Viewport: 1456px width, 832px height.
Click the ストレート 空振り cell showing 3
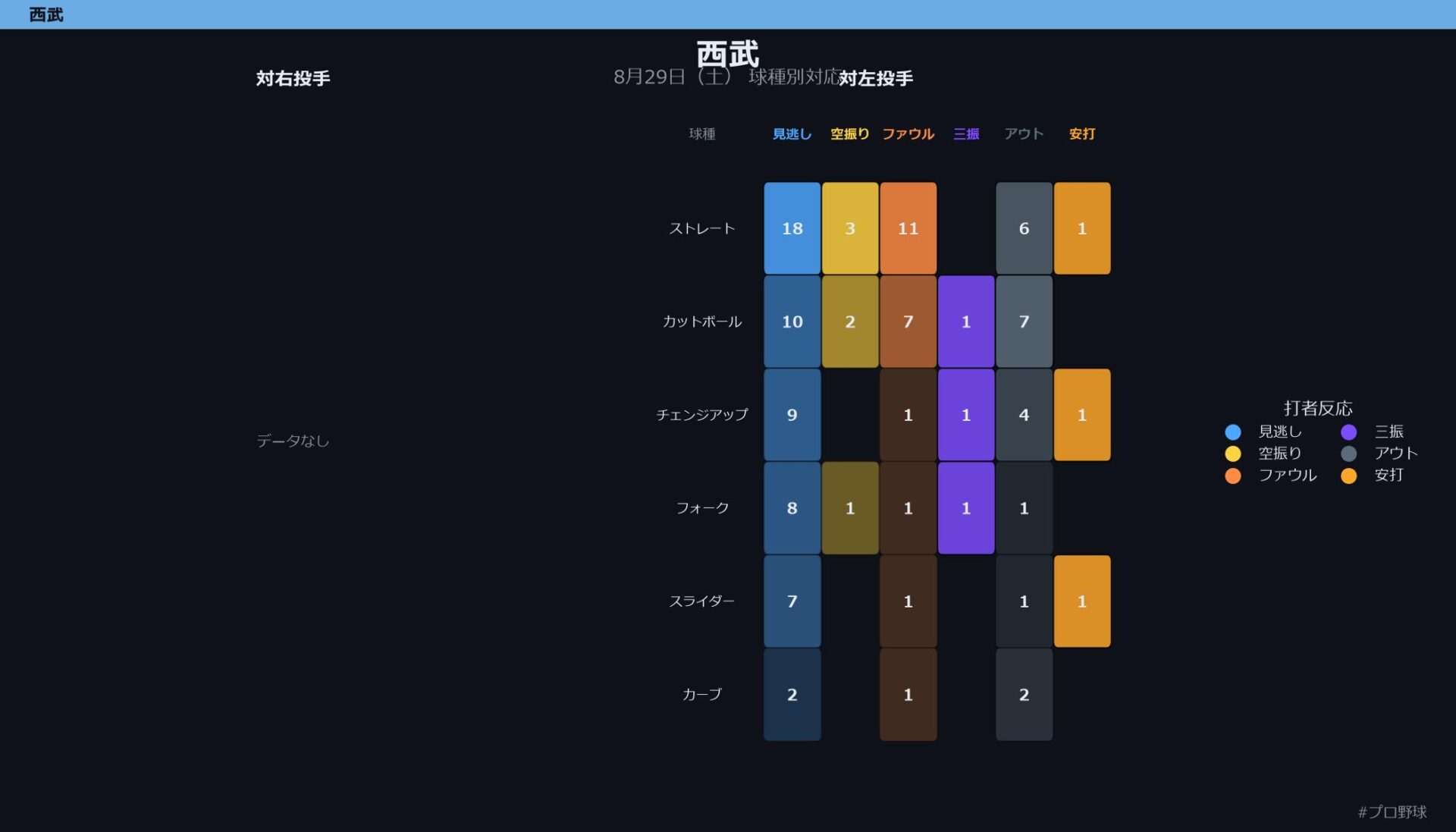[x=850, y=228]
